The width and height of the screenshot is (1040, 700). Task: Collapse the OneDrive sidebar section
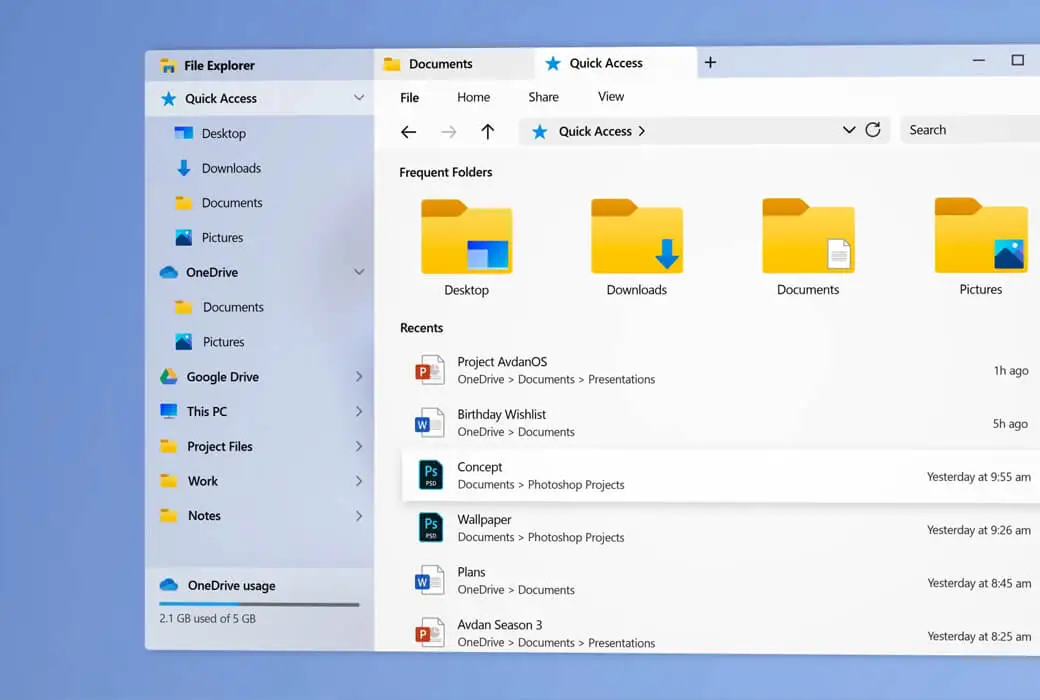(359, 272)
